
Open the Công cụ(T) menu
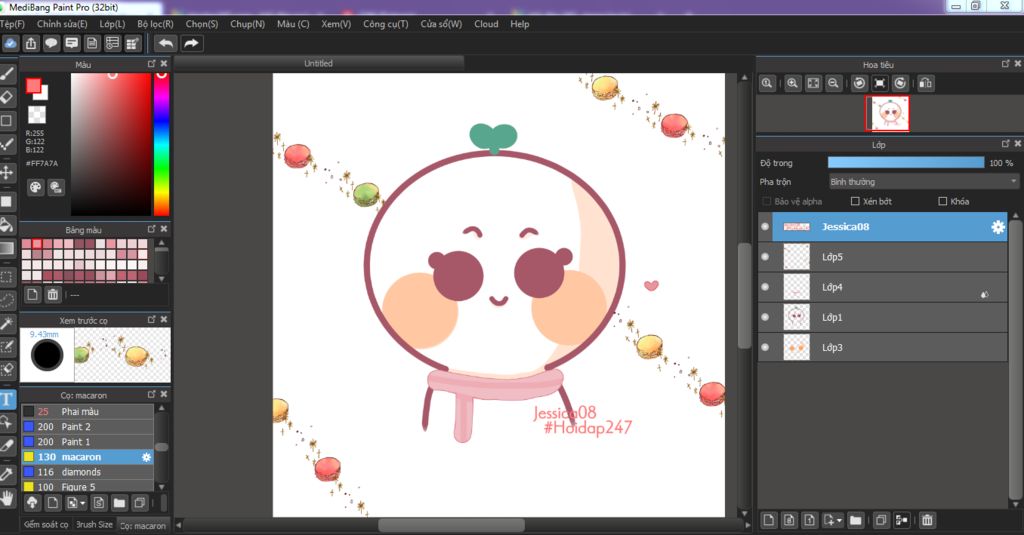tap(385, 24)
